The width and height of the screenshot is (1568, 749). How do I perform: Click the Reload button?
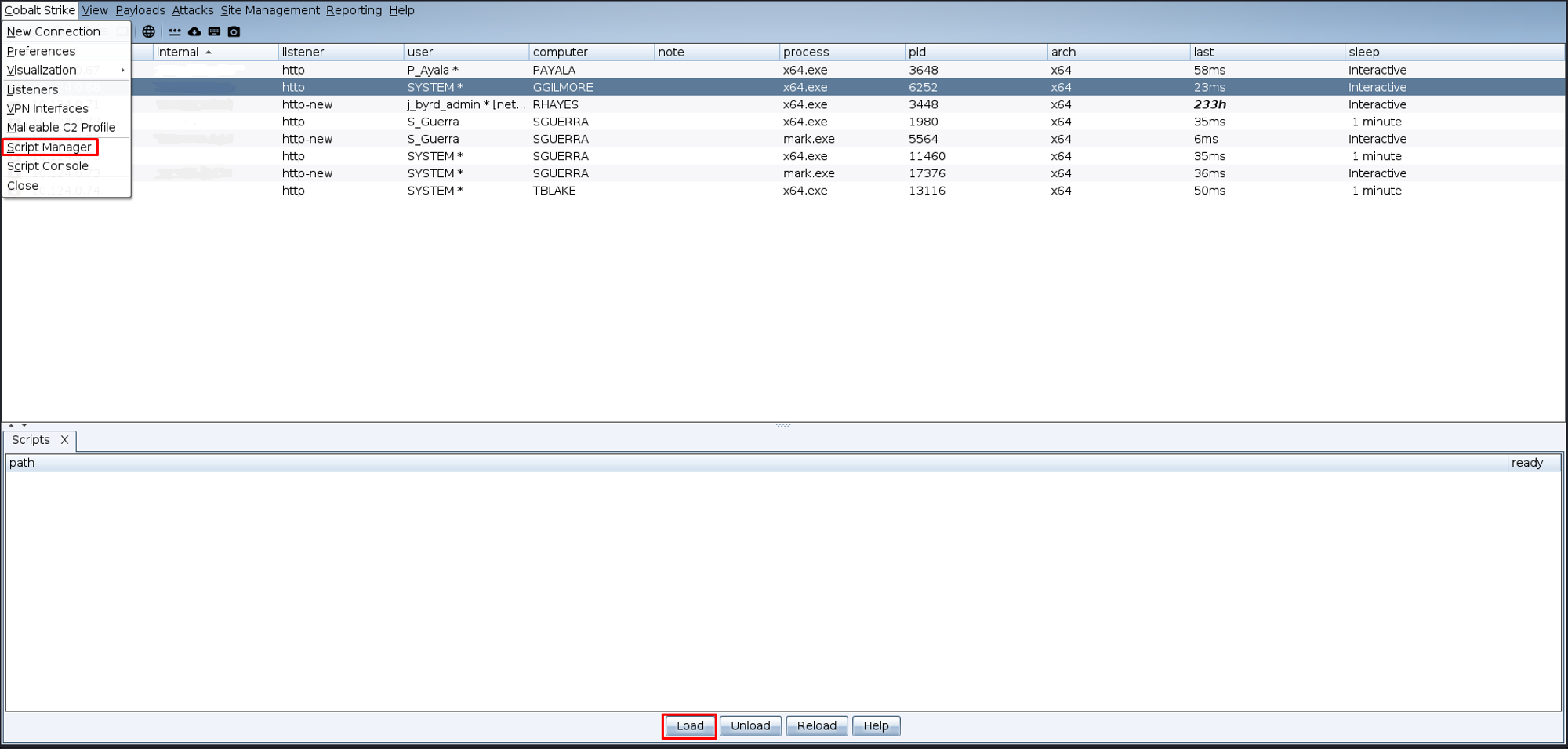(x=816, y=726)
